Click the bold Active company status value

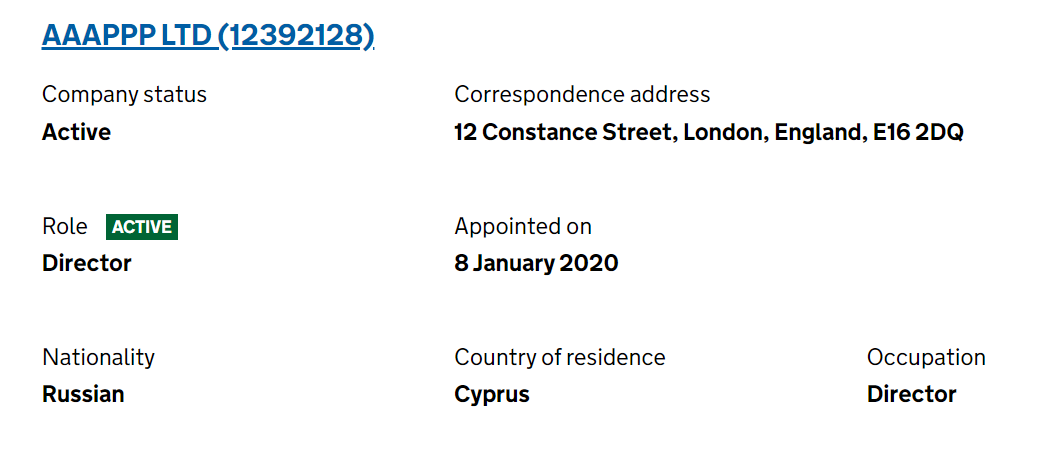[x=76, y=132]
